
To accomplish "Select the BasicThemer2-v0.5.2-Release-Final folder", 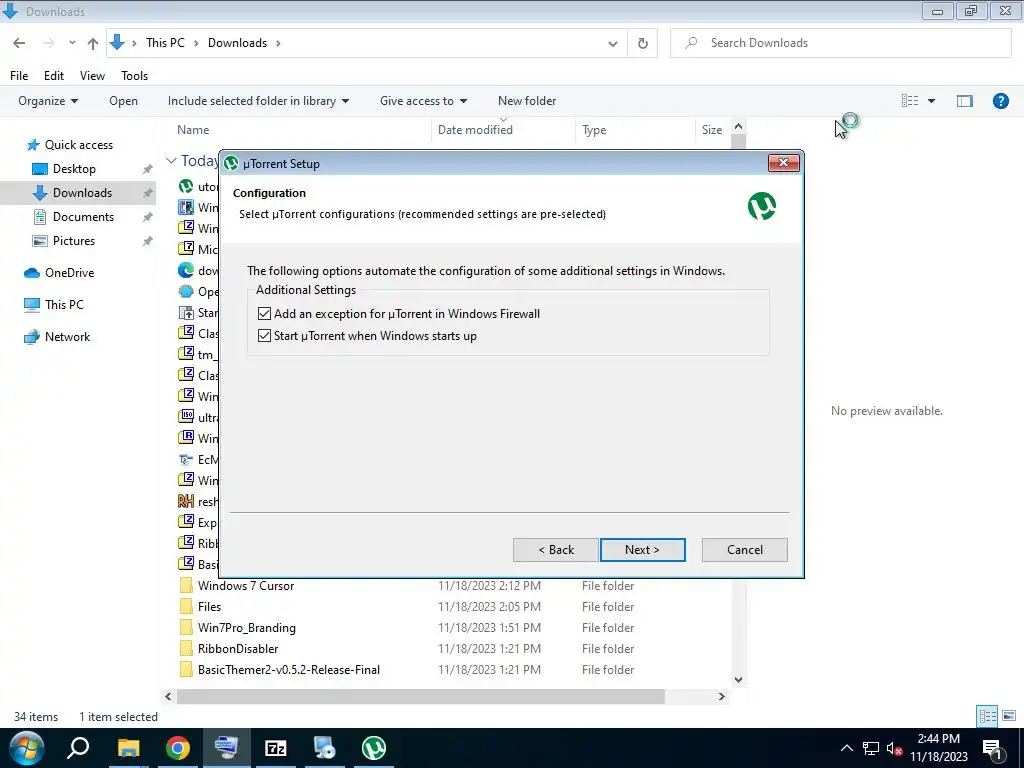I will pos(289,669).
